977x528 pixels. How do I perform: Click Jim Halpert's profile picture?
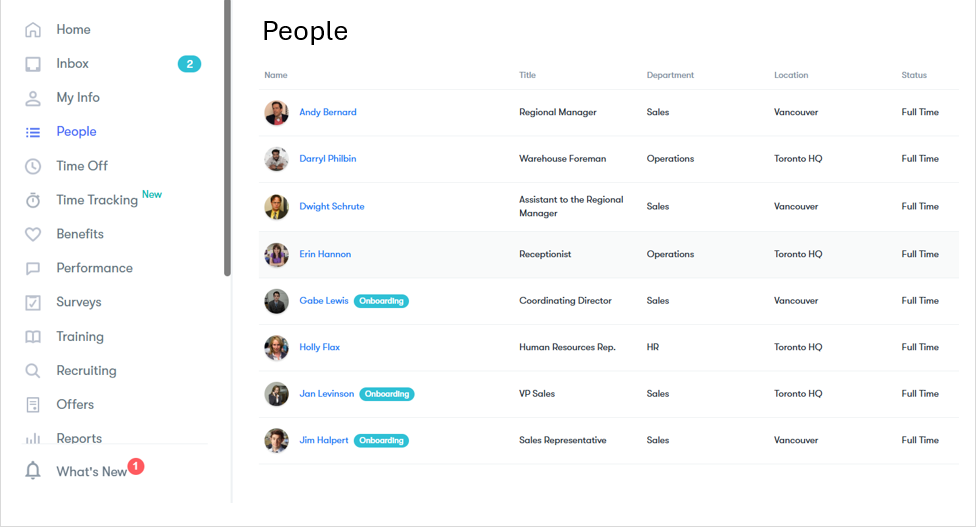click(276, 440)
